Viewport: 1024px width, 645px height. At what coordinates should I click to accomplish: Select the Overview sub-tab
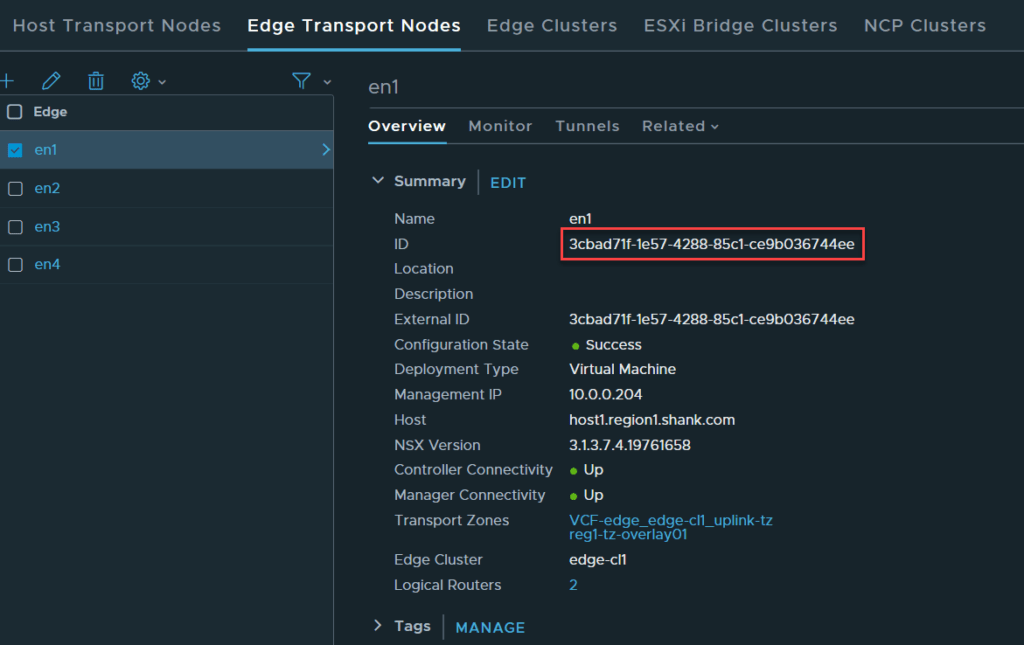[x=407, y=126]
